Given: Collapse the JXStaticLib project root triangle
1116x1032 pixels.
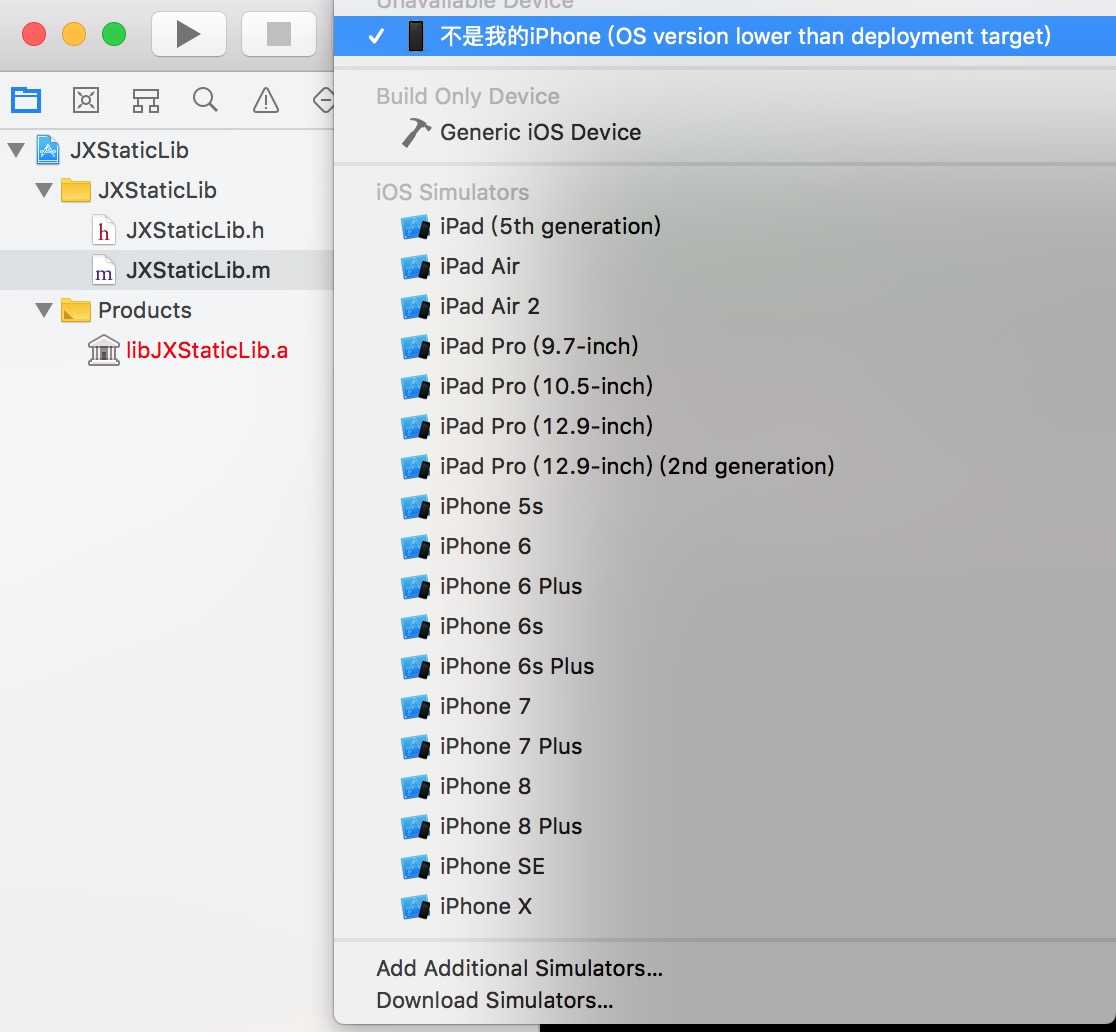Looking at the screenshot, I should click(x=16, y=150).
